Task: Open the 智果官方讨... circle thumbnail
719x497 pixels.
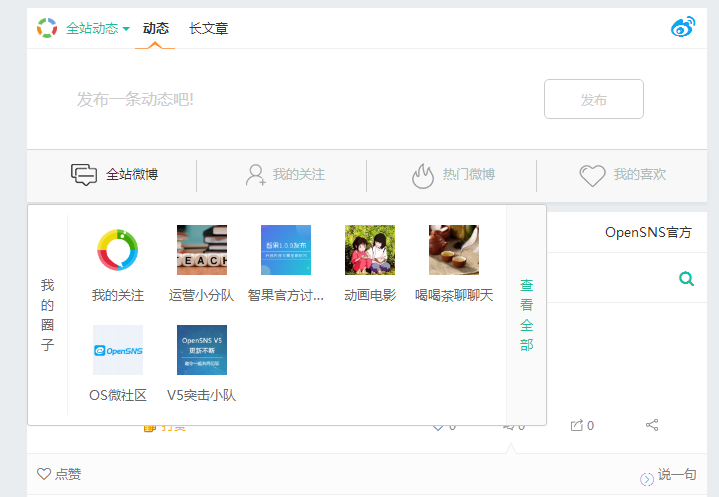Action: point(286,250)
